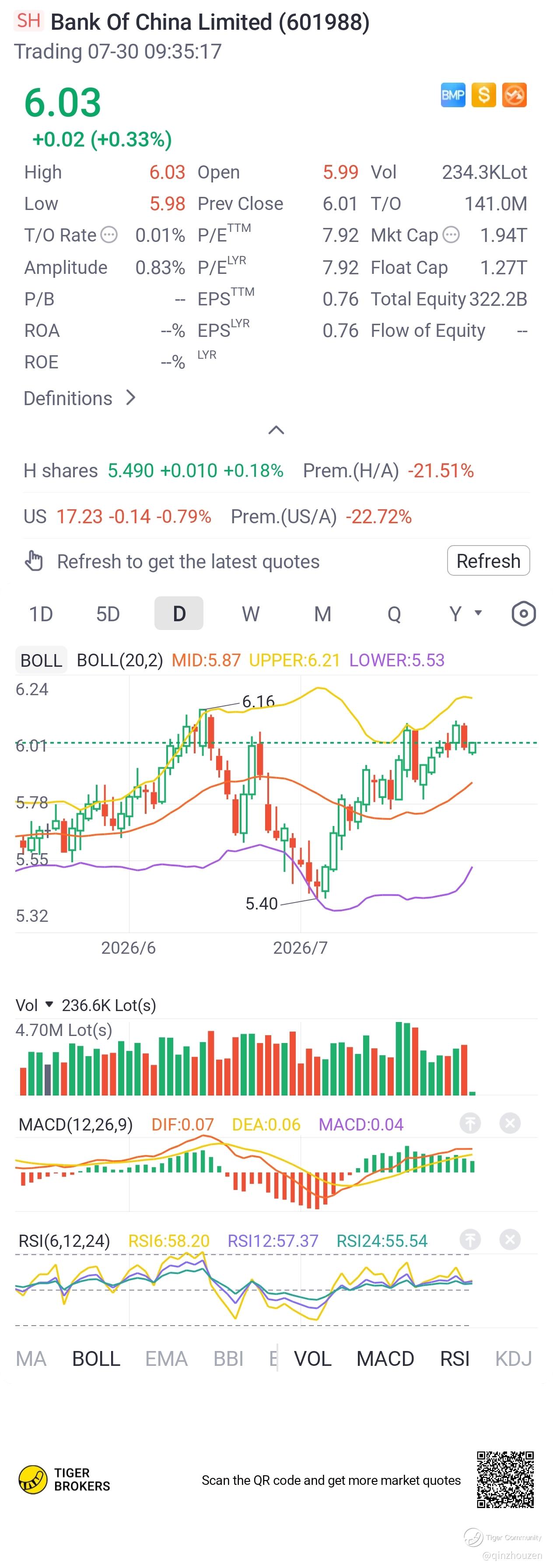Toggle the KDJ sub-indicator

(514, 1358)
